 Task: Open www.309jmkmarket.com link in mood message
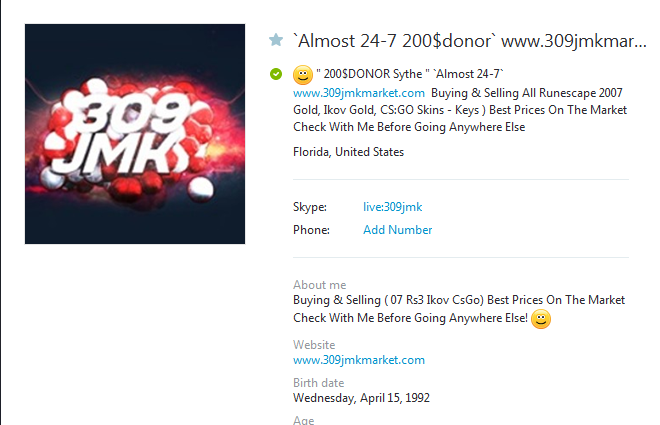point(359,93)
